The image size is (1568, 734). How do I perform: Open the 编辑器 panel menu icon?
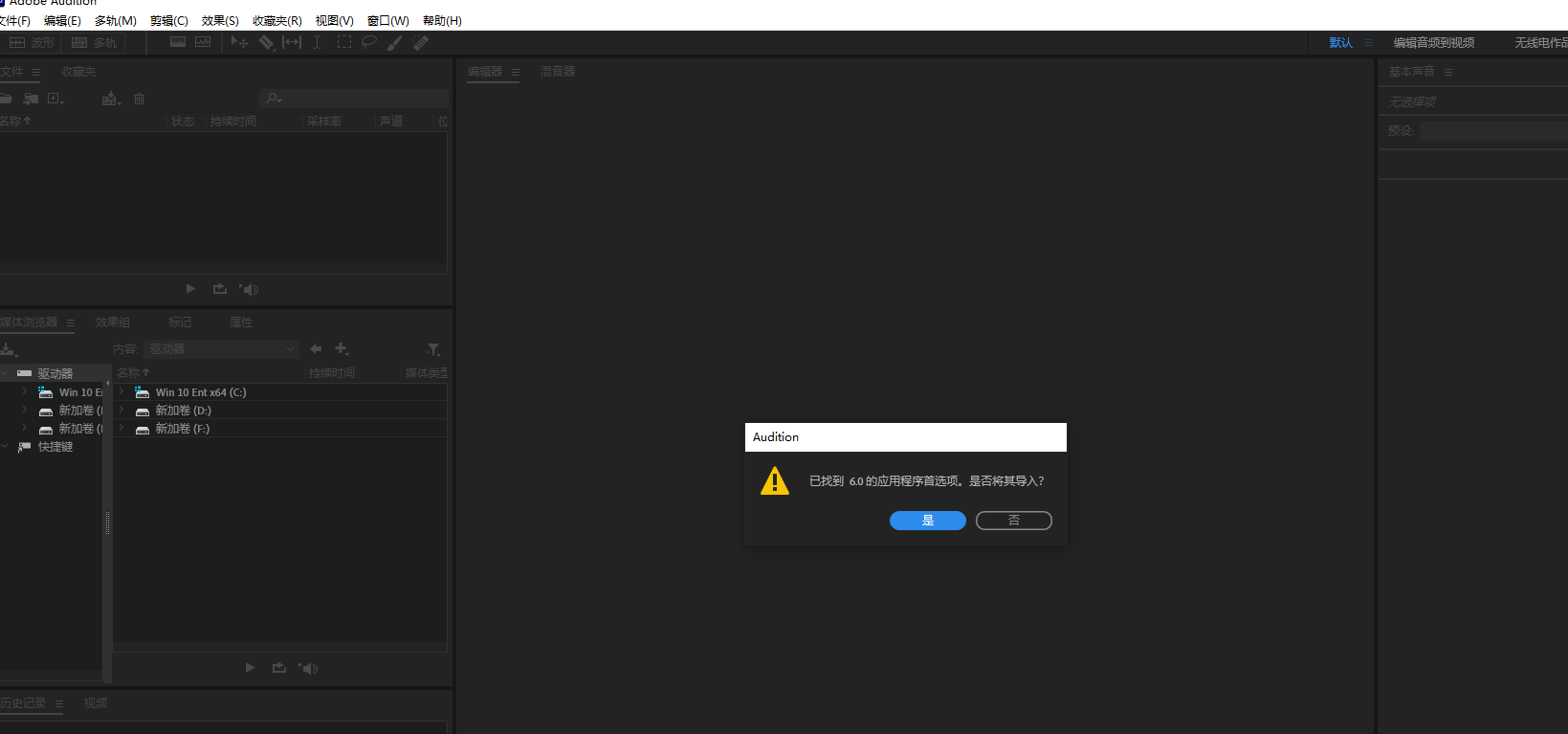coord(515,72)
